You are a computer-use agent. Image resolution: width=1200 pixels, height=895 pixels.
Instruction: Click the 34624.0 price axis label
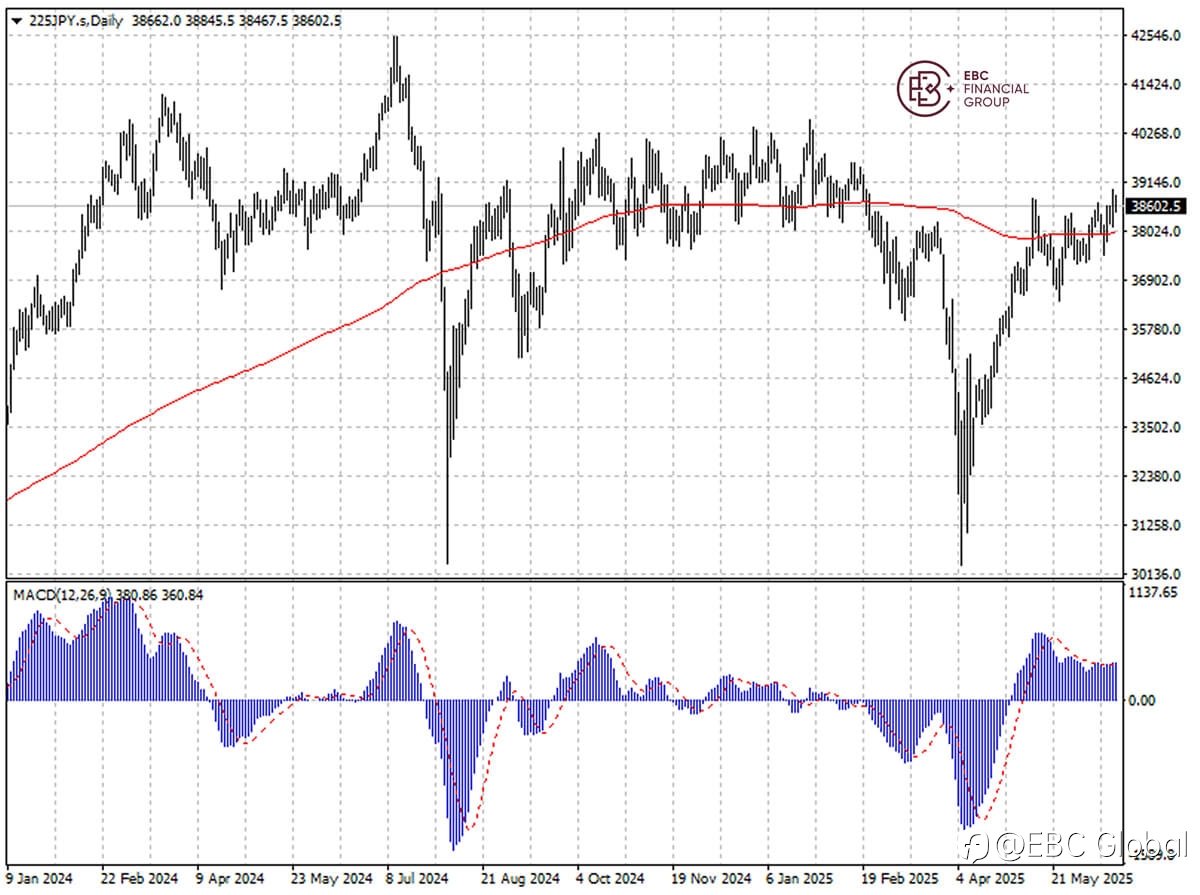point(1156,378)
